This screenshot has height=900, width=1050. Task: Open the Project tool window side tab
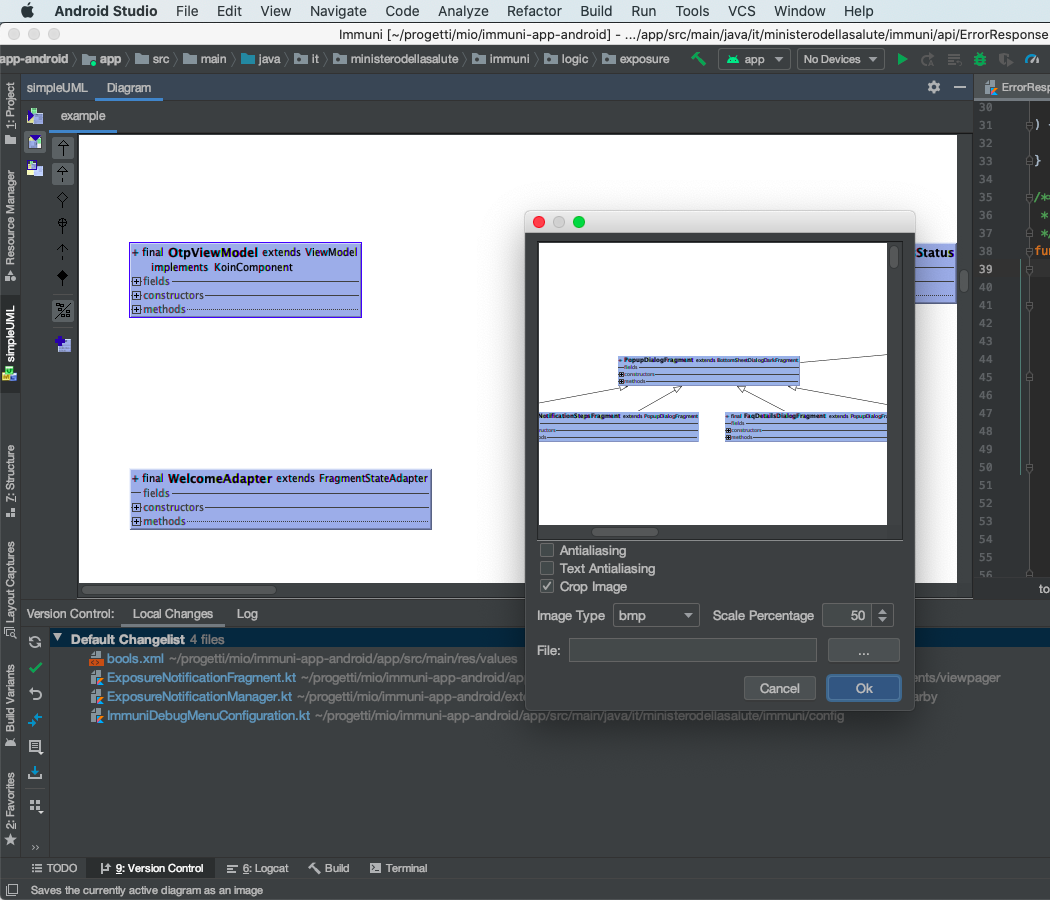click(x=10, y=112)
